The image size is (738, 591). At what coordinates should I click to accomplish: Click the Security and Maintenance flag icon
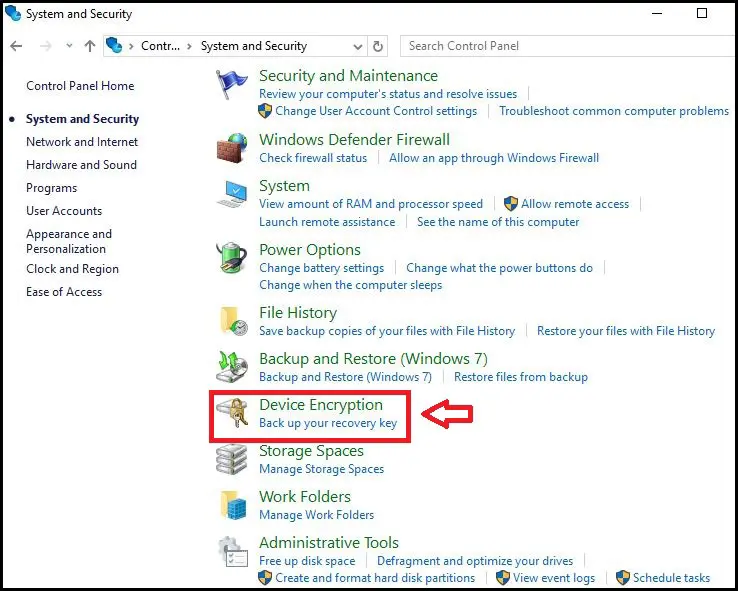click(232, 83)
